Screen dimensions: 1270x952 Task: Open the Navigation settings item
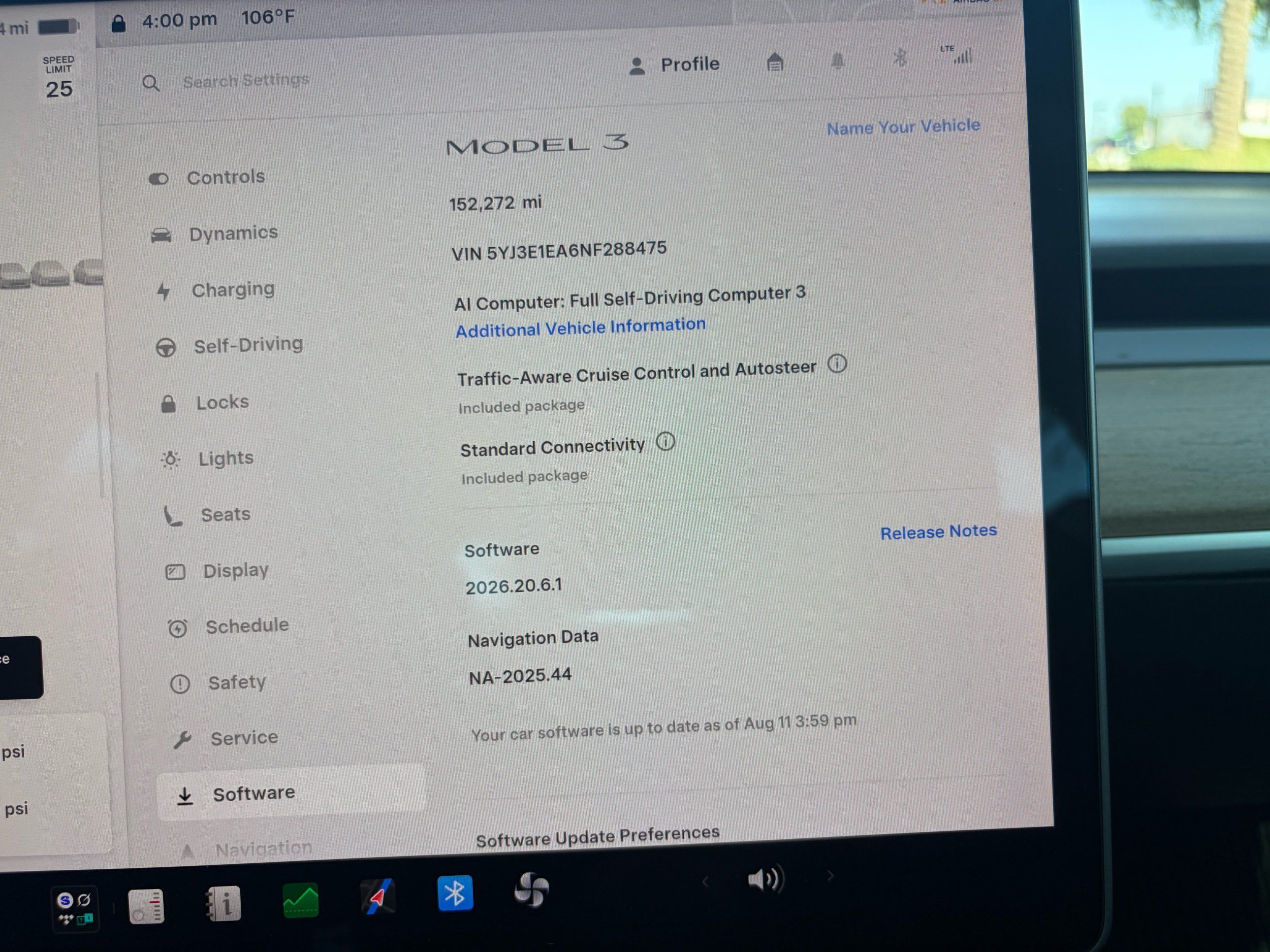point(246,849)
